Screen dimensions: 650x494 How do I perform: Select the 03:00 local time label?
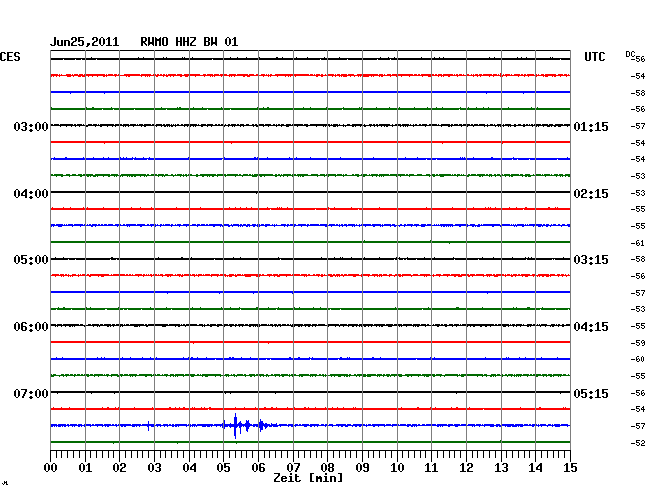click(x=31, y=126)
